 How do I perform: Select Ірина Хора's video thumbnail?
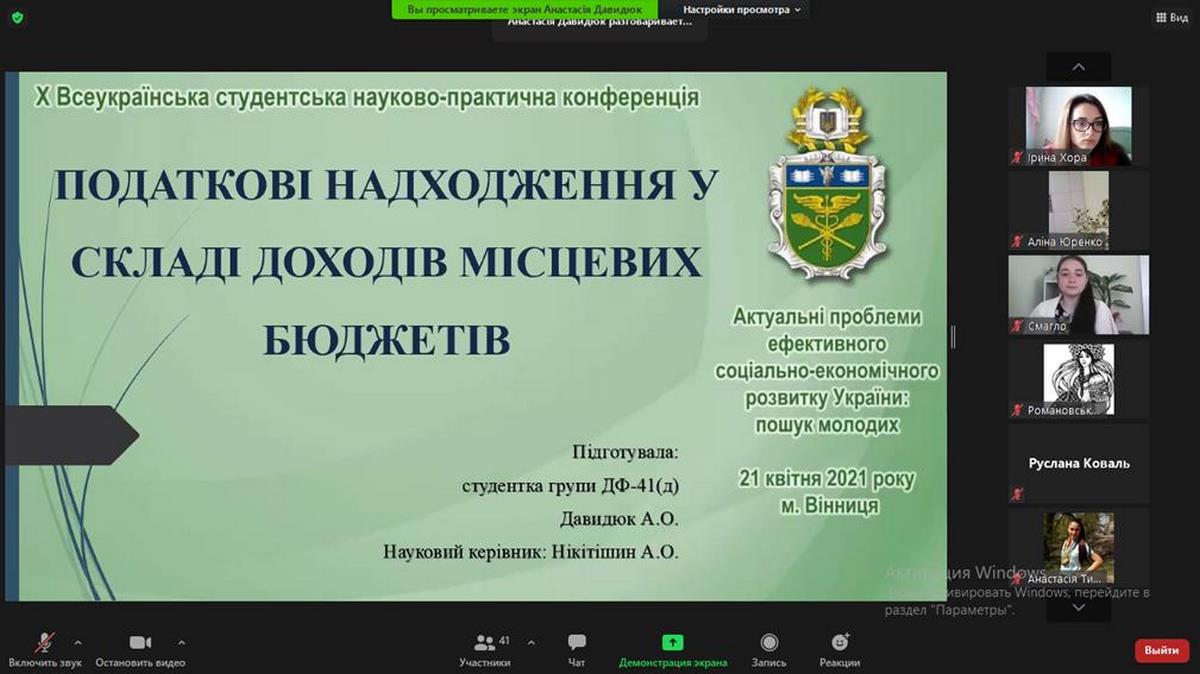(1078, 126)
